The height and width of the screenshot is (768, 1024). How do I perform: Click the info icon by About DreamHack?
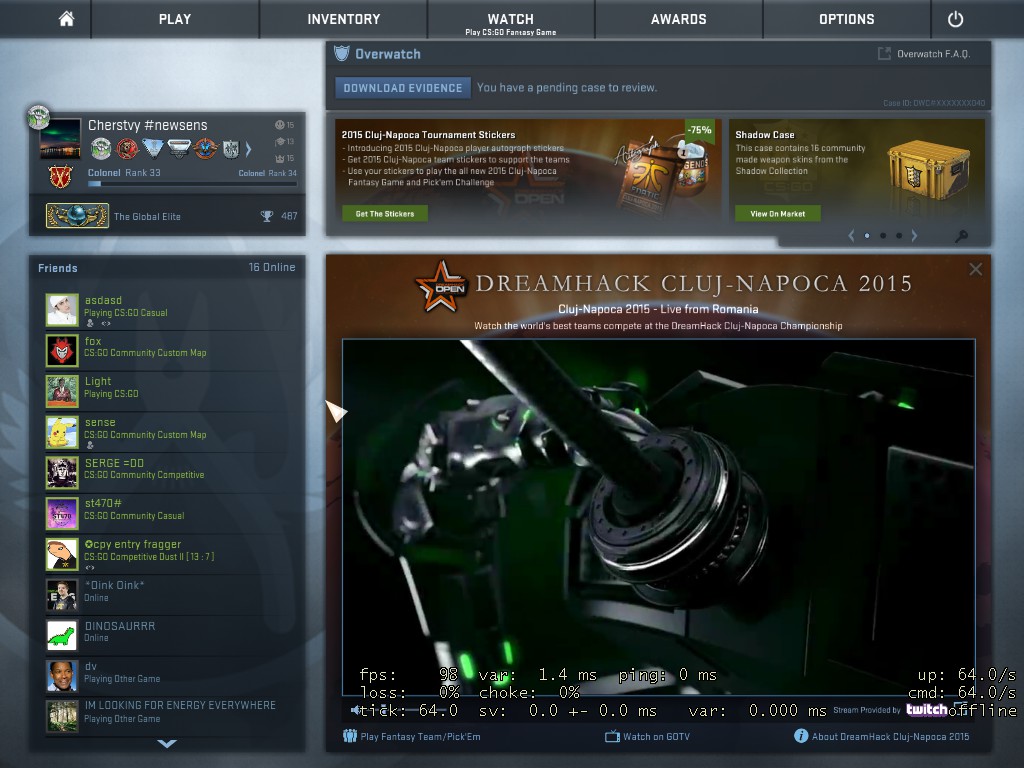(801, 736)
